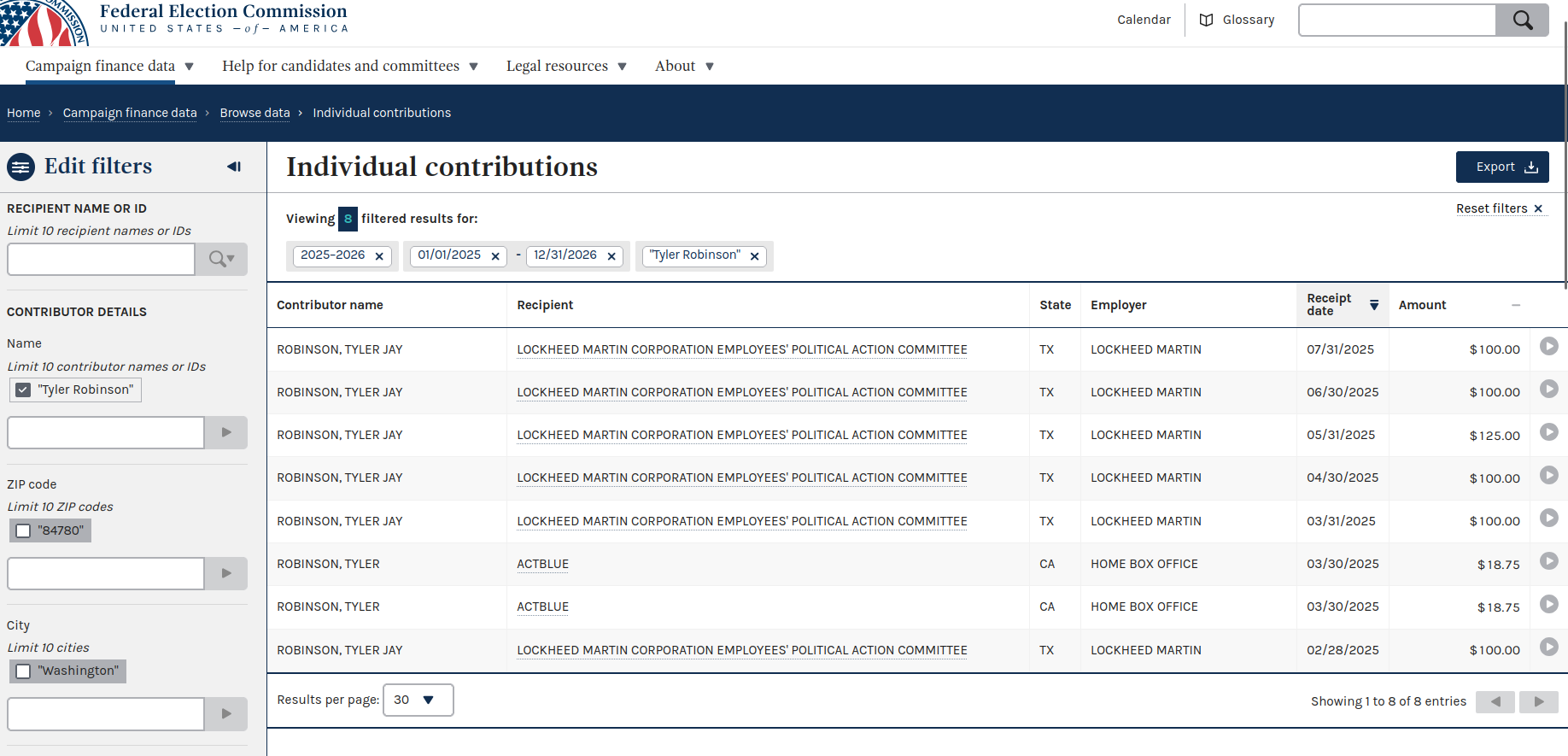This screenshot has width=1568, height=756.
Task: Click the Glossary book icon
Action: (1206, 20)
